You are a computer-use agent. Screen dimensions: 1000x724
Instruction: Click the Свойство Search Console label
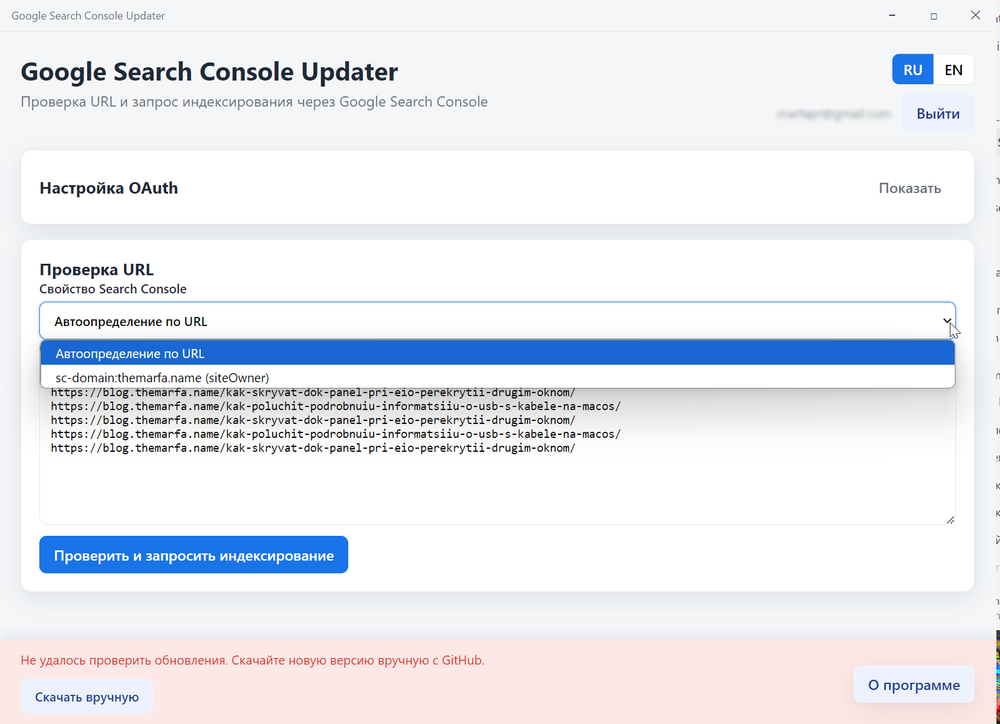(113, 289)
